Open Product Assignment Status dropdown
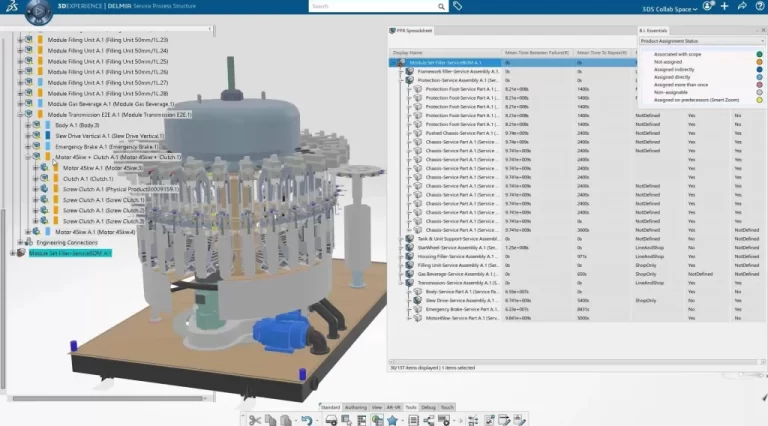This screenshot has width=768, height=426. 700,41
